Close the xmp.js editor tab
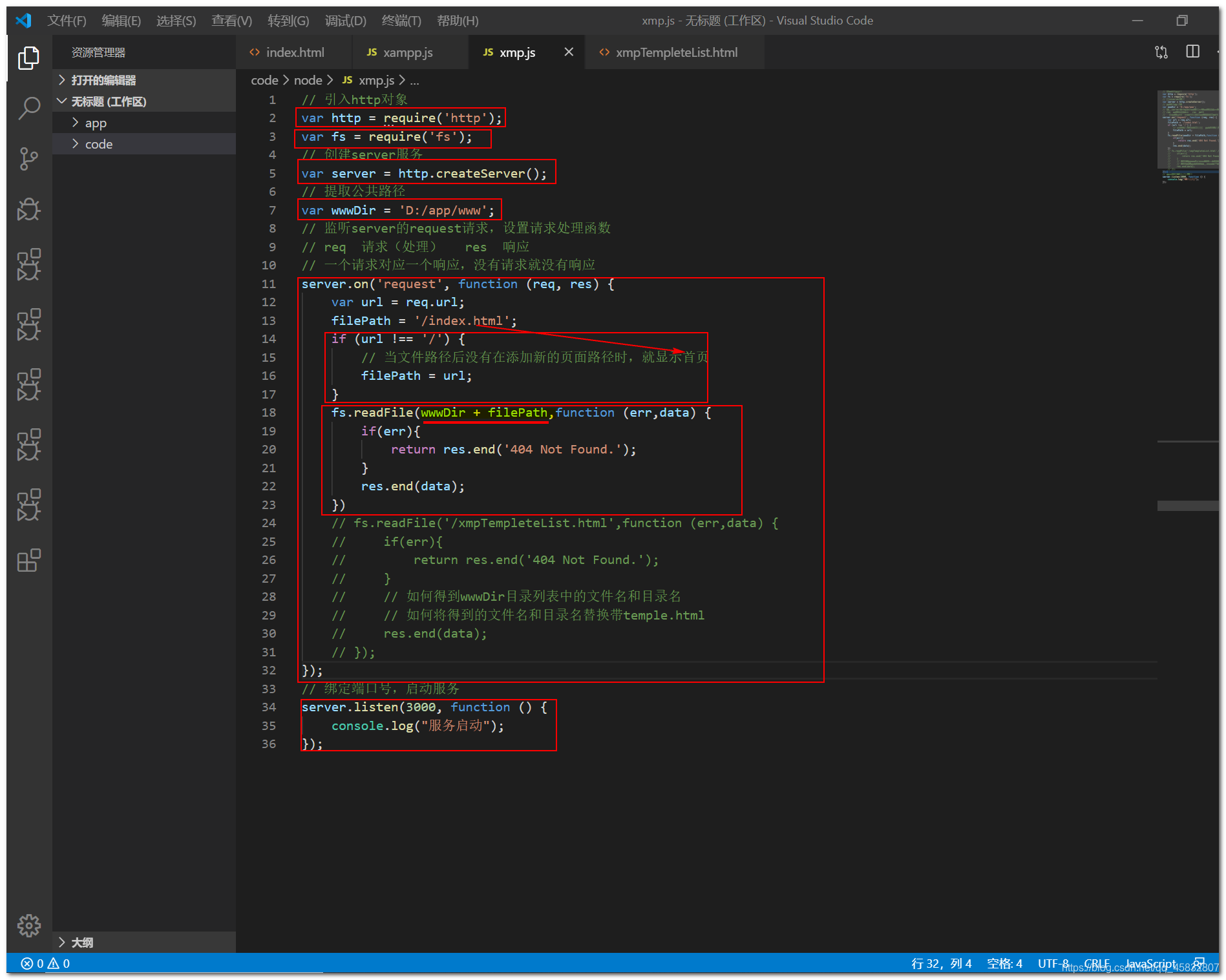The image size is (1226, 980). pyautogui.click(x=569, y=52)
